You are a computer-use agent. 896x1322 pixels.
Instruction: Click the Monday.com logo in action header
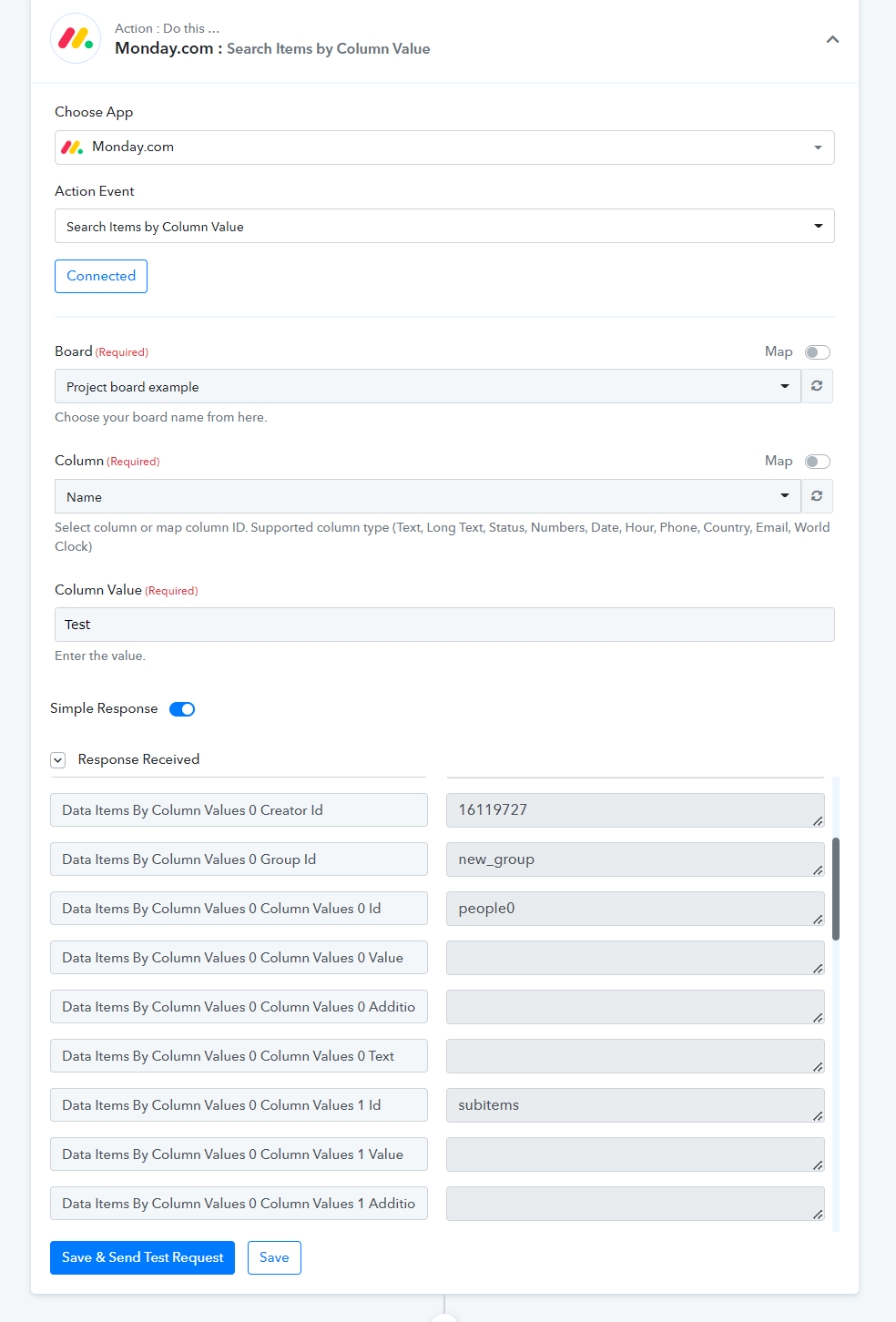[x=76, y=38]
